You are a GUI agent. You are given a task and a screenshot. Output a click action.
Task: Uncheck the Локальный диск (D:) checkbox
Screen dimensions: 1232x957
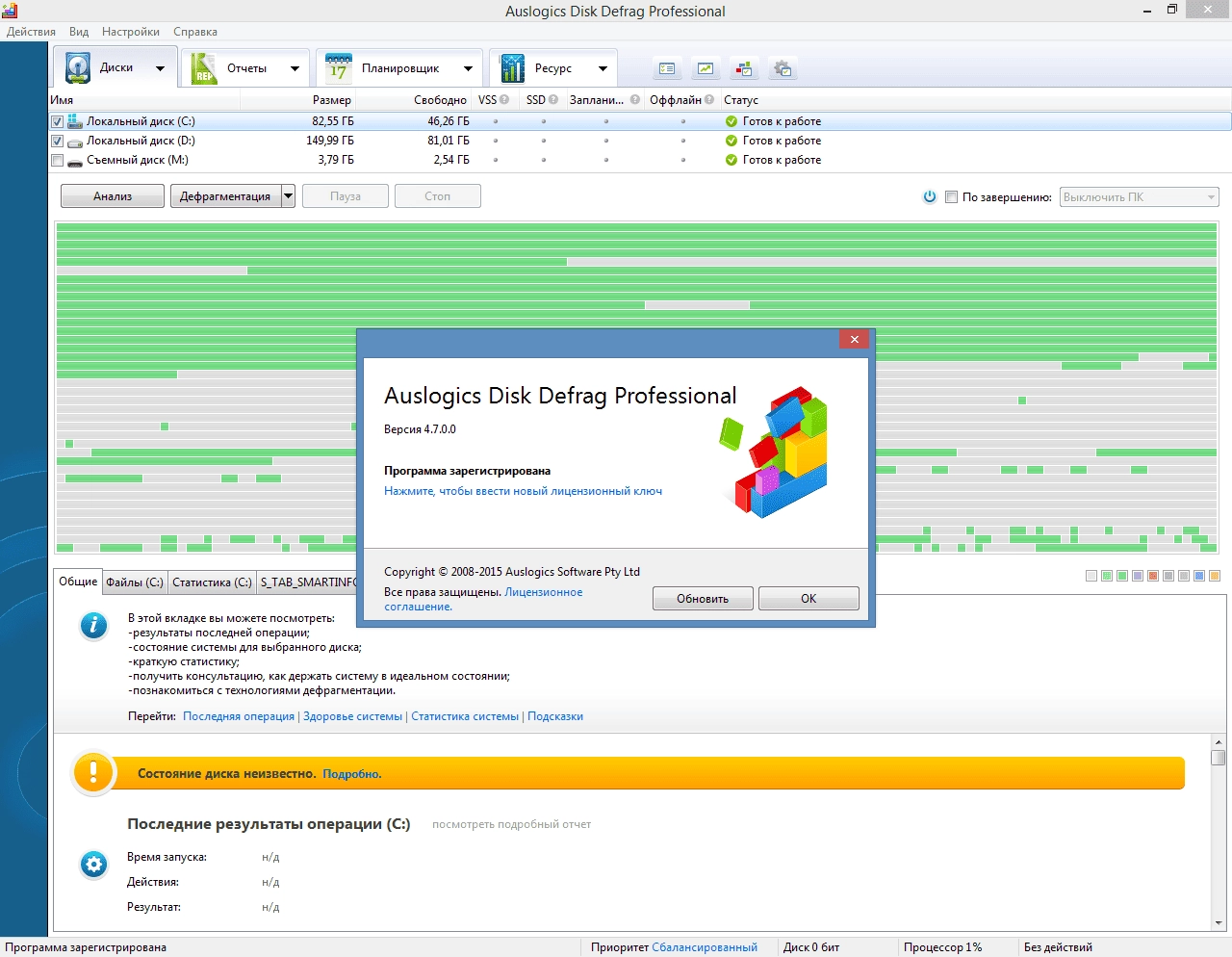point(57,141)
